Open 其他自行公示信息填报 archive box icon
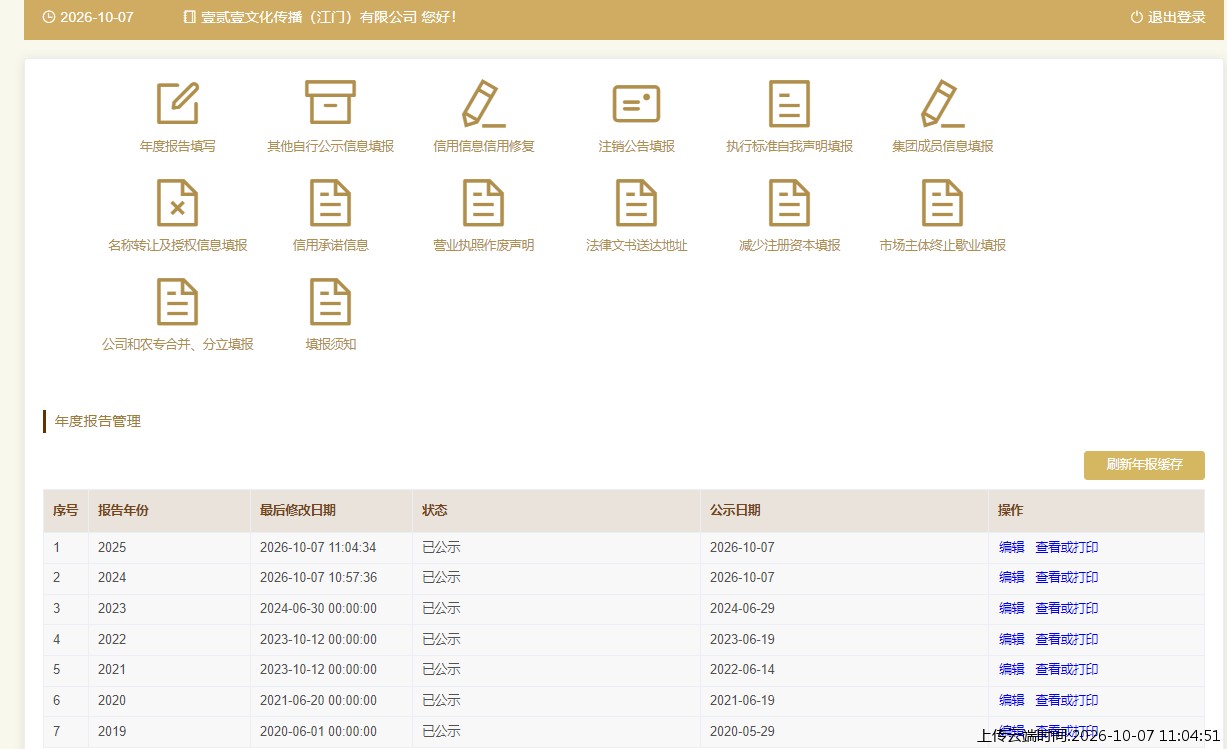This screenshot has width=1227, height=749. 330,103
